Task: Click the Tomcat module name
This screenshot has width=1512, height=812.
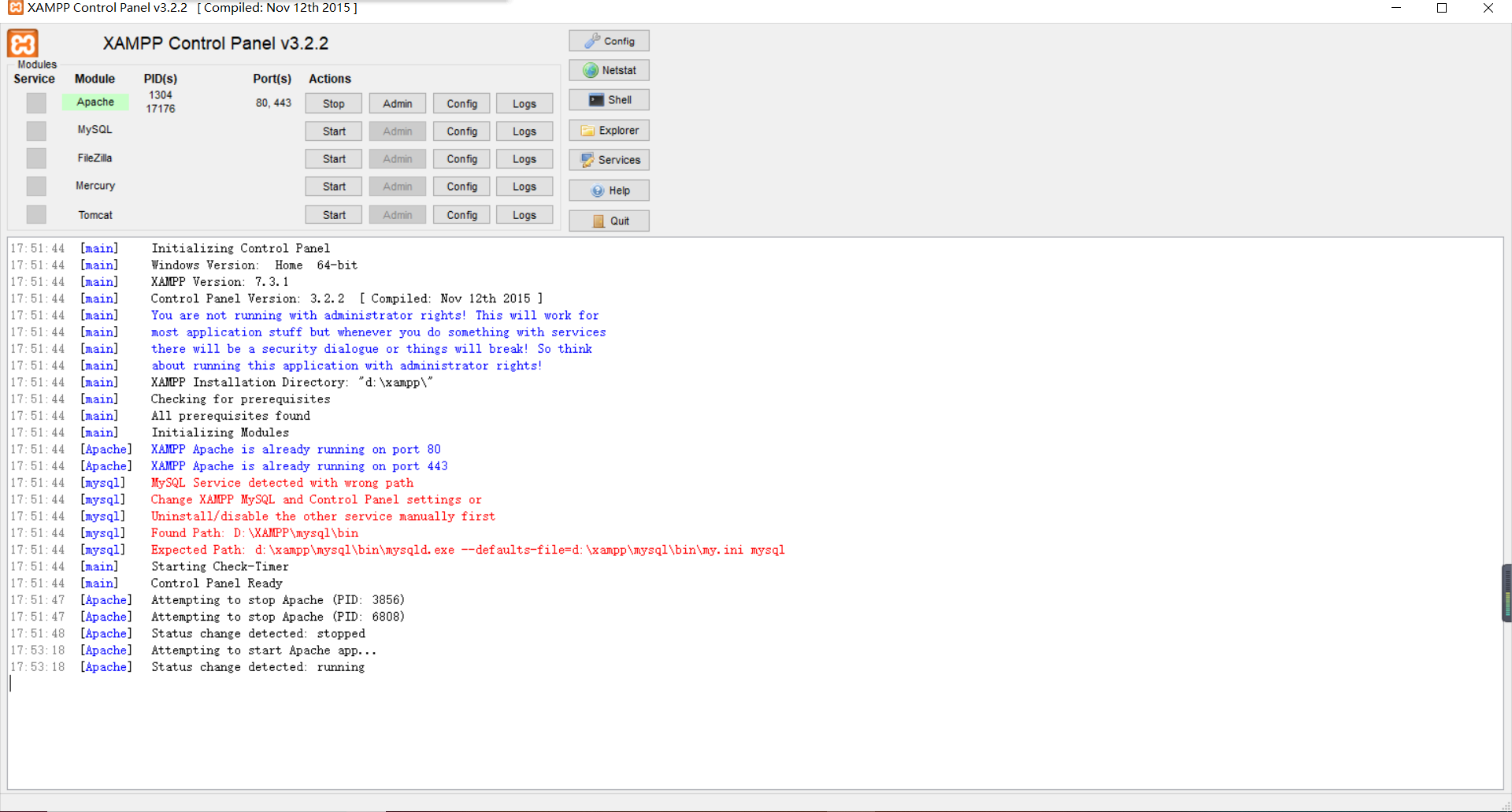Action: pos(95,215)
